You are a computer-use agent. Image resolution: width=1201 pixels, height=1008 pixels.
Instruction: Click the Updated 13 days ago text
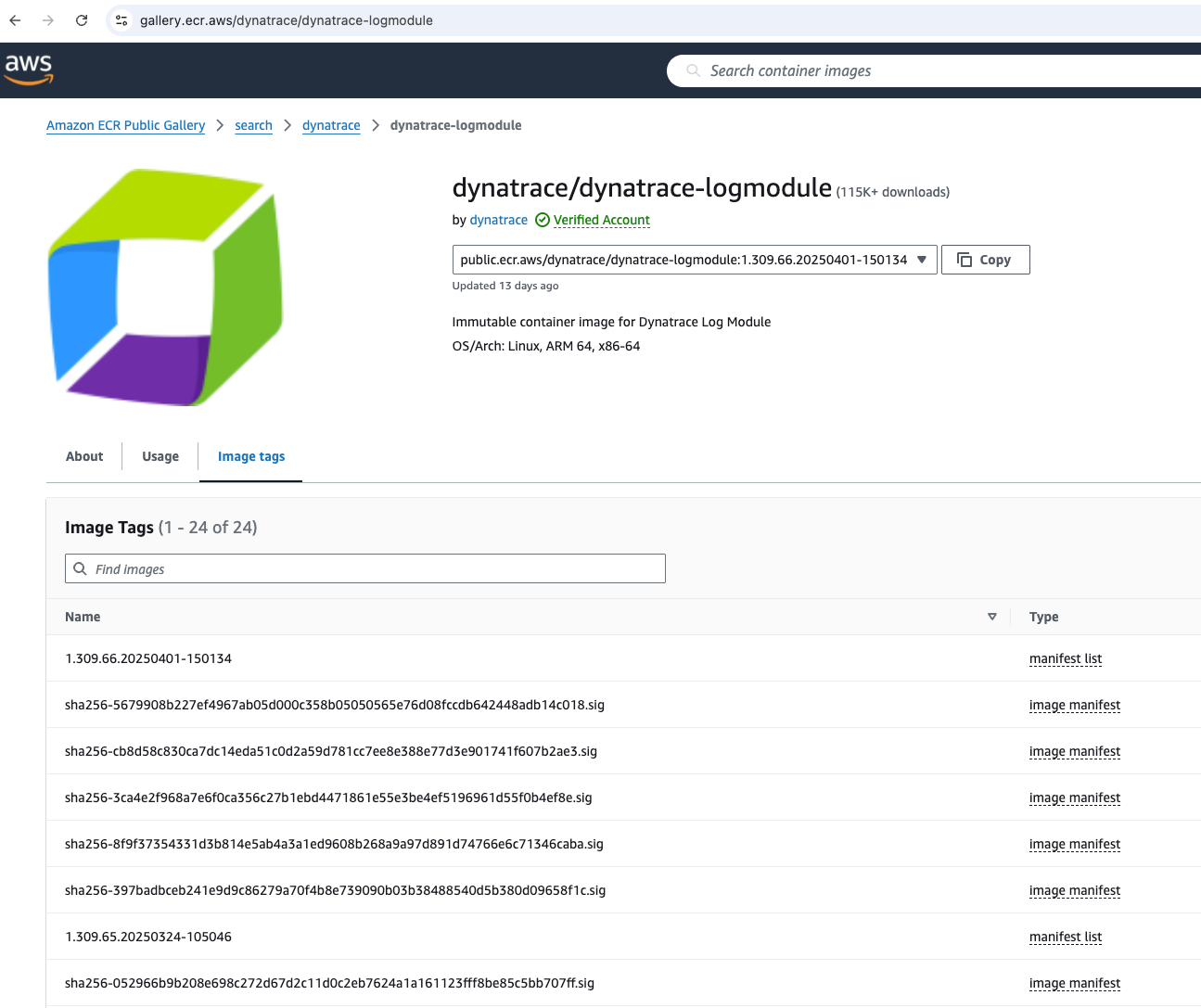click(505, 286)
